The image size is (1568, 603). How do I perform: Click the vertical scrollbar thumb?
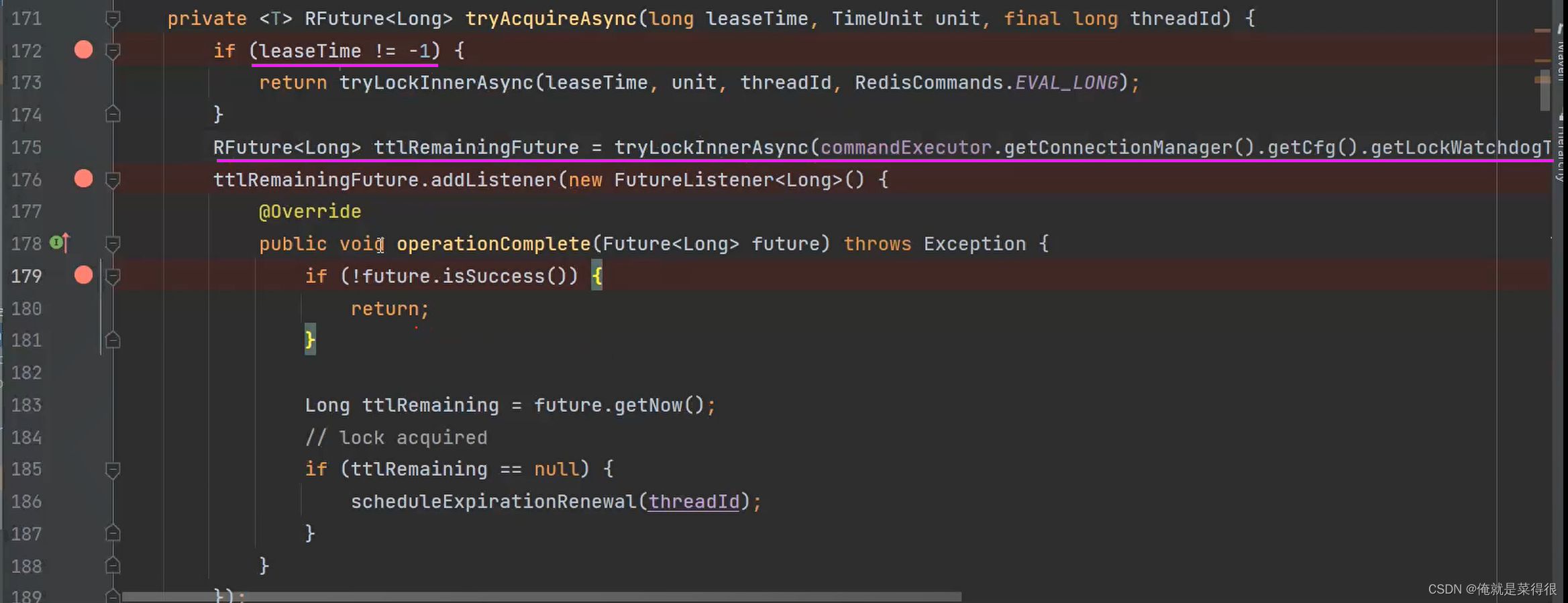pyautogui.click(x=1545, y=91)
